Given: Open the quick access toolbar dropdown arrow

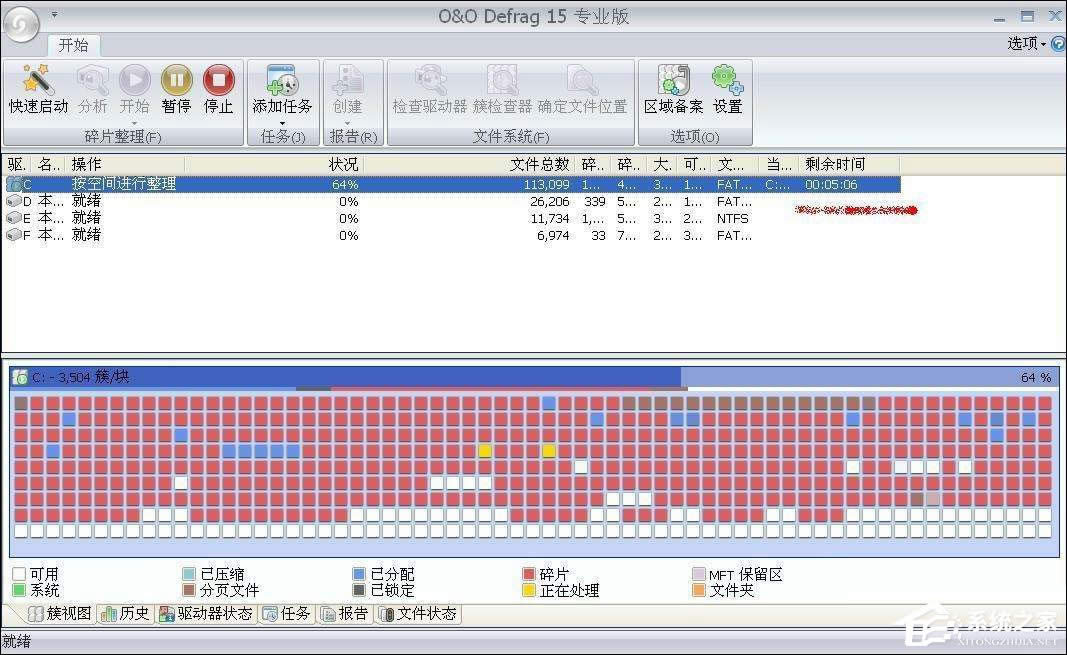Looking at the screenshot, I should click(54, 15).
